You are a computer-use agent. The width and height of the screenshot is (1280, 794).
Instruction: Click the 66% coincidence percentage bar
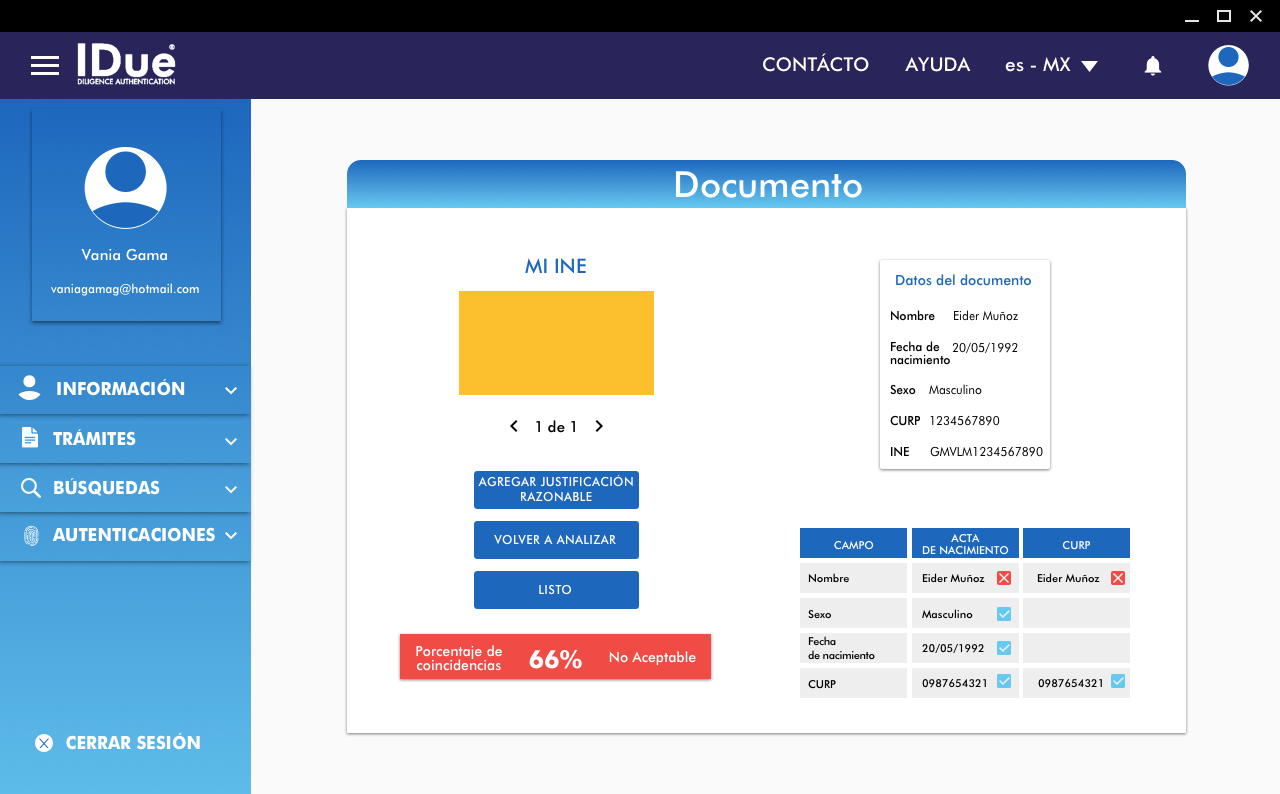coord(555,657)
